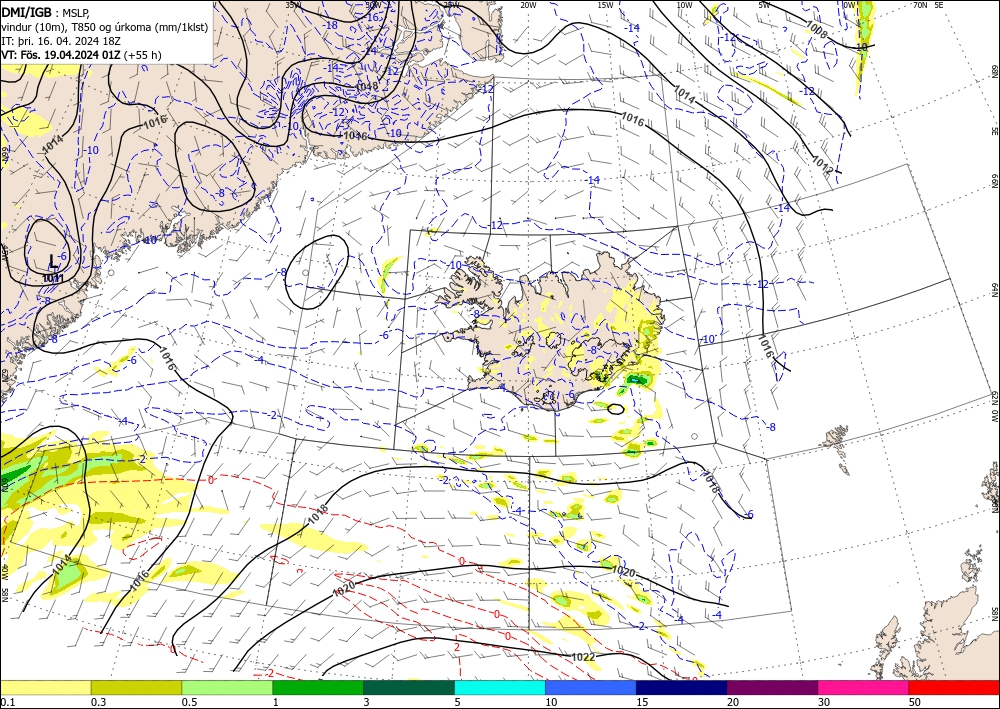The height and width of the screenshot is (709, 1000).
Task: Click the cyan 5 mm legend swatch
Action: click(500, 687)
